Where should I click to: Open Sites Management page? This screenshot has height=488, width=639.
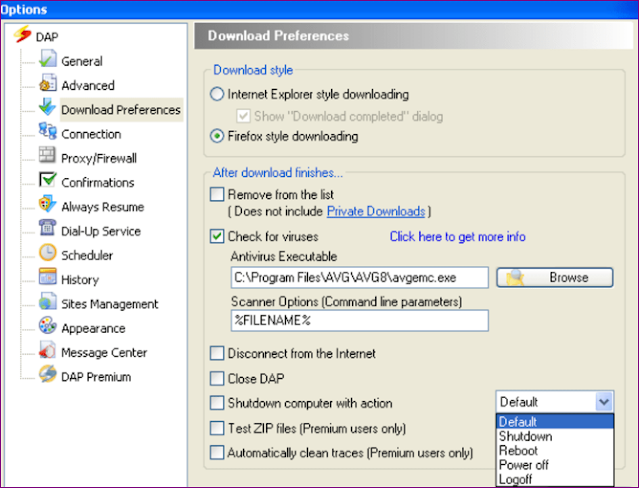(109, 304)
